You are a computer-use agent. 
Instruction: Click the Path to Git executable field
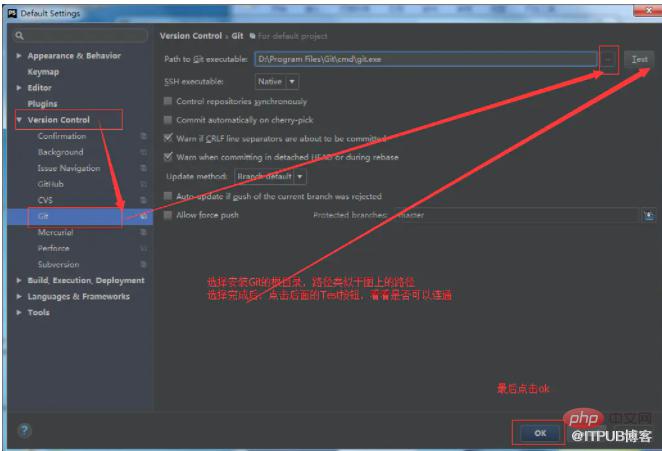426,59
